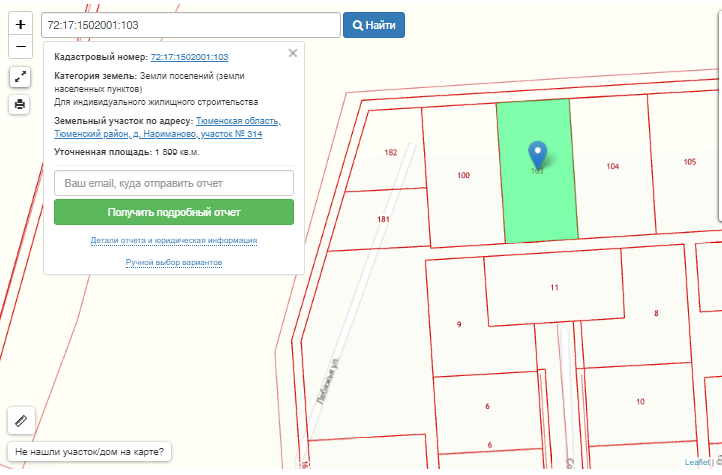Click the blue location pin marker
Screen dimensions: 722x475
(x=538, y=154)
